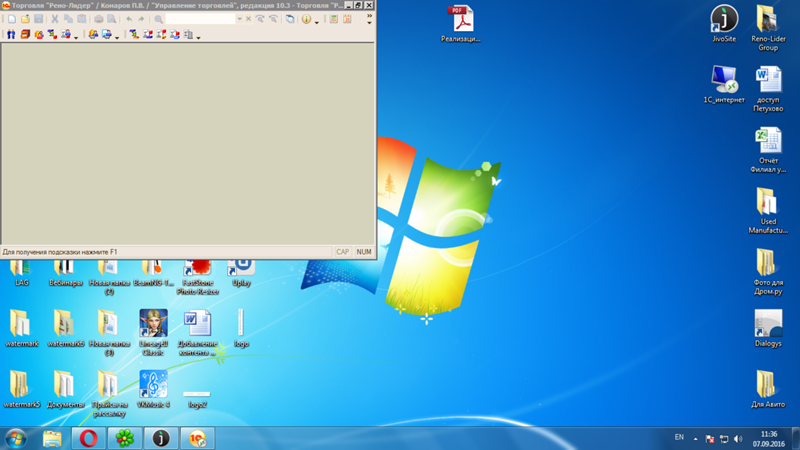Click the New document toolbar icon
Screen dimensions: 800x450
pos(11,19)
